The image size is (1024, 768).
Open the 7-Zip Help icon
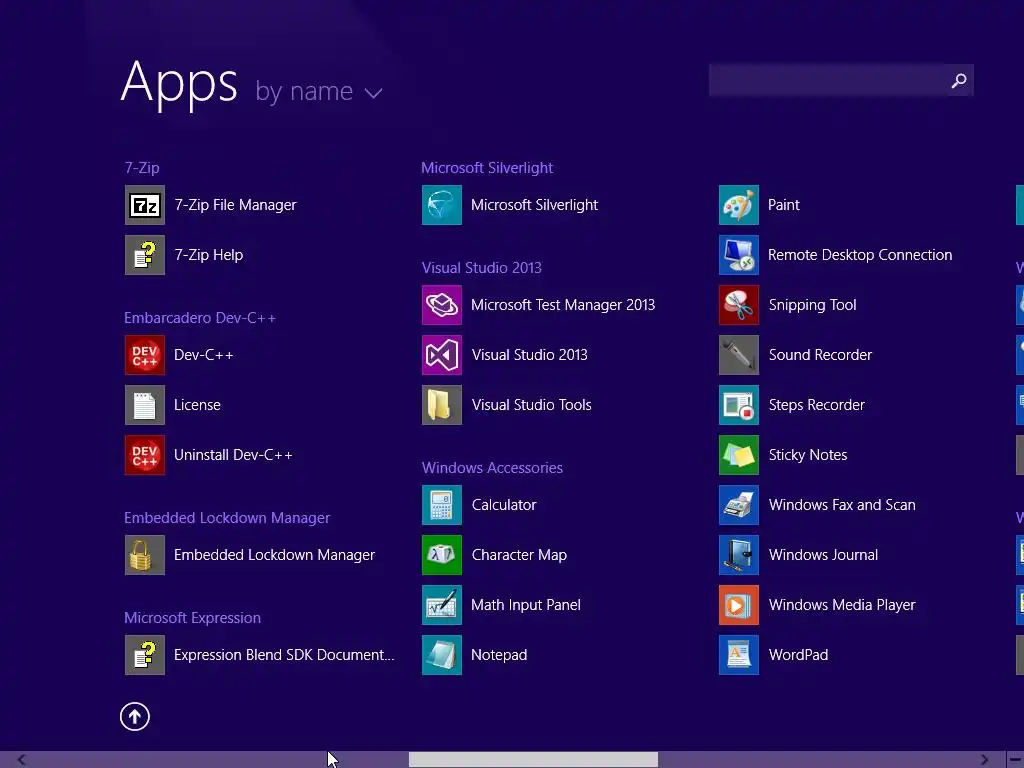144,255
